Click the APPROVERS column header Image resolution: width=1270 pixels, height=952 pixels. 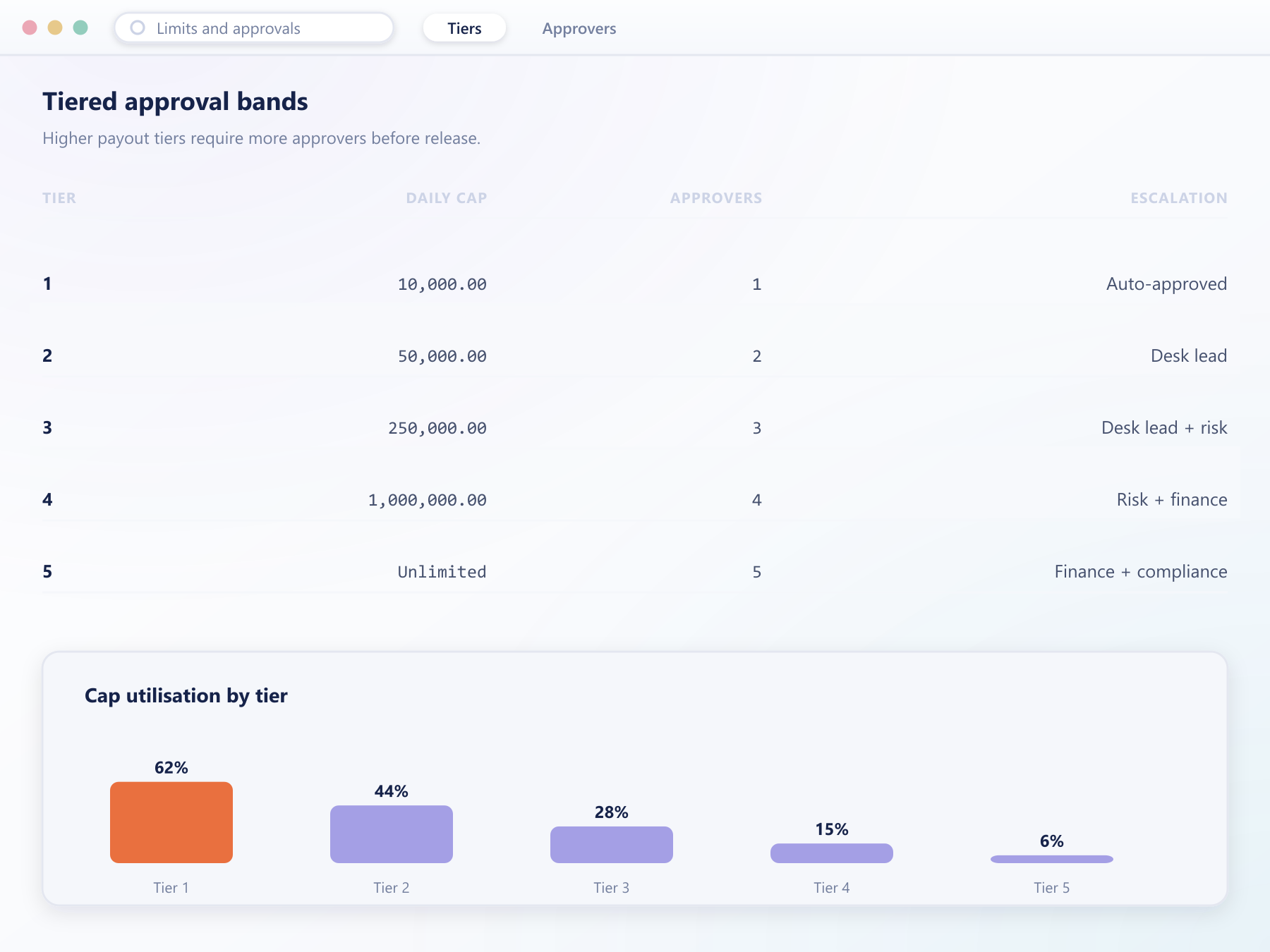[716, 198]
